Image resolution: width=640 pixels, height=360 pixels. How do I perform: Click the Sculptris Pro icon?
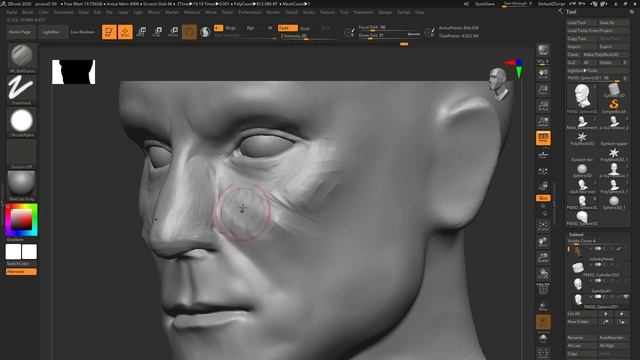[205, 32]
